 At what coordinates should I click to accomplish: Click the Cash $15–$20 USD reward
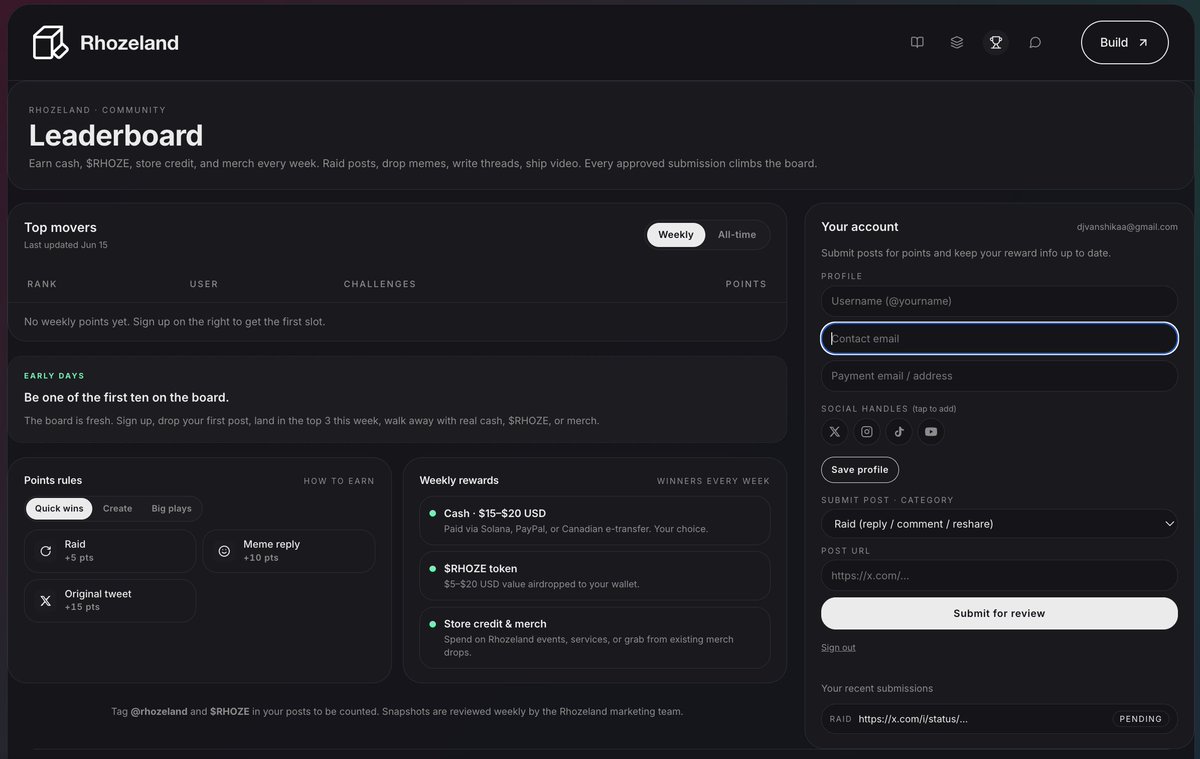pyautogui.click(x=595, y=520)
